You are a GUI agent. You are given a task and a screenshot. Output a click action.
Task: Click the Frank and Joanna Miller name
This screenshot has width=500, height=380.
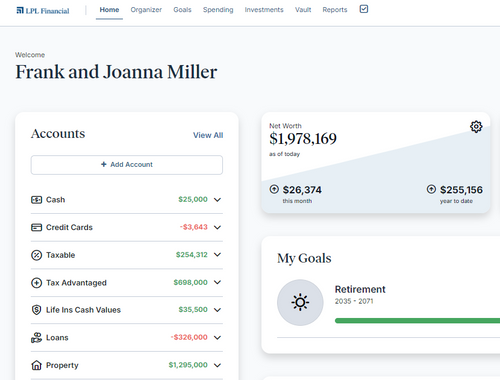[116, 72]
